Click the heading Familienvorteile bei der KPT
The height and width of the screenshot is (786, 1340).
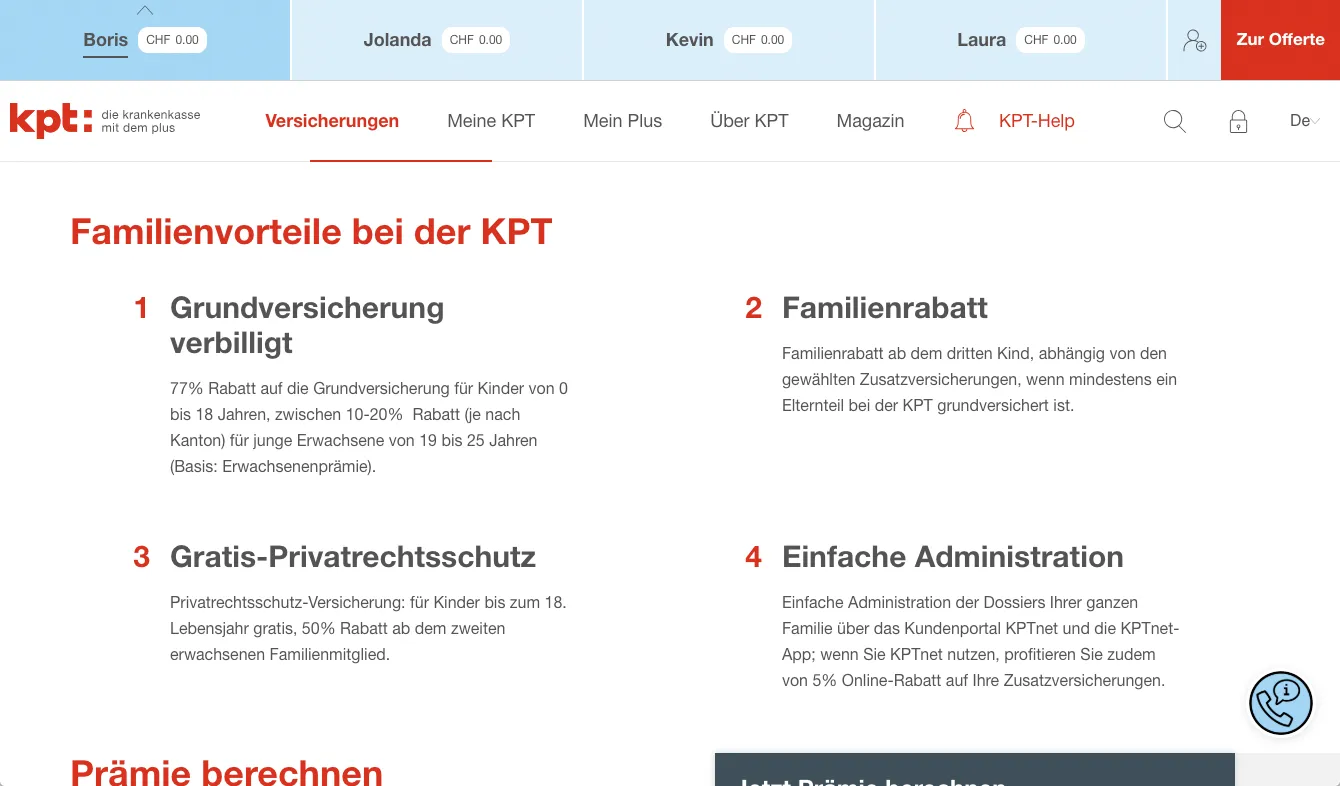coord(311,232)
